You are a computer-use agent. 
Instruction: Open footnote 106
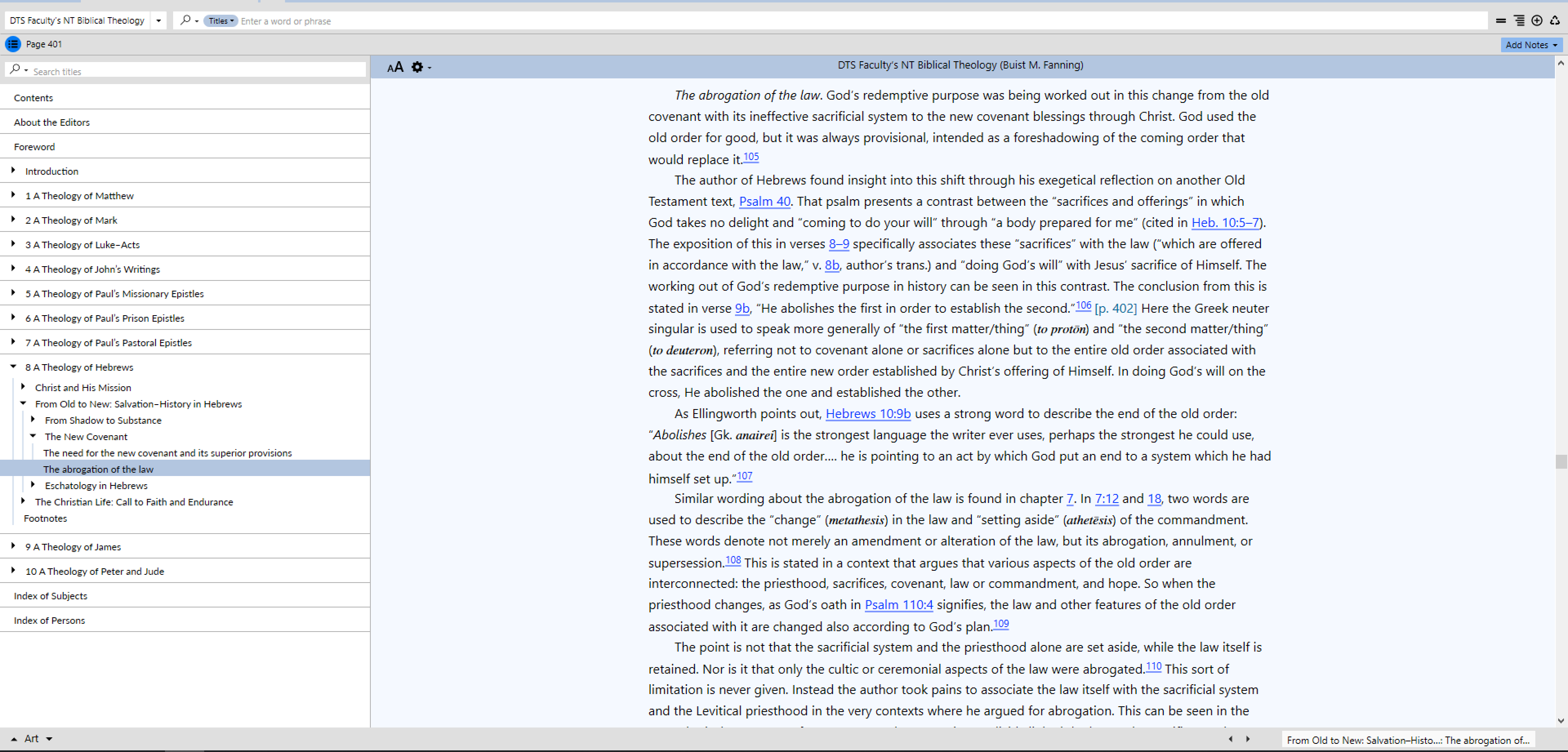1083,305
